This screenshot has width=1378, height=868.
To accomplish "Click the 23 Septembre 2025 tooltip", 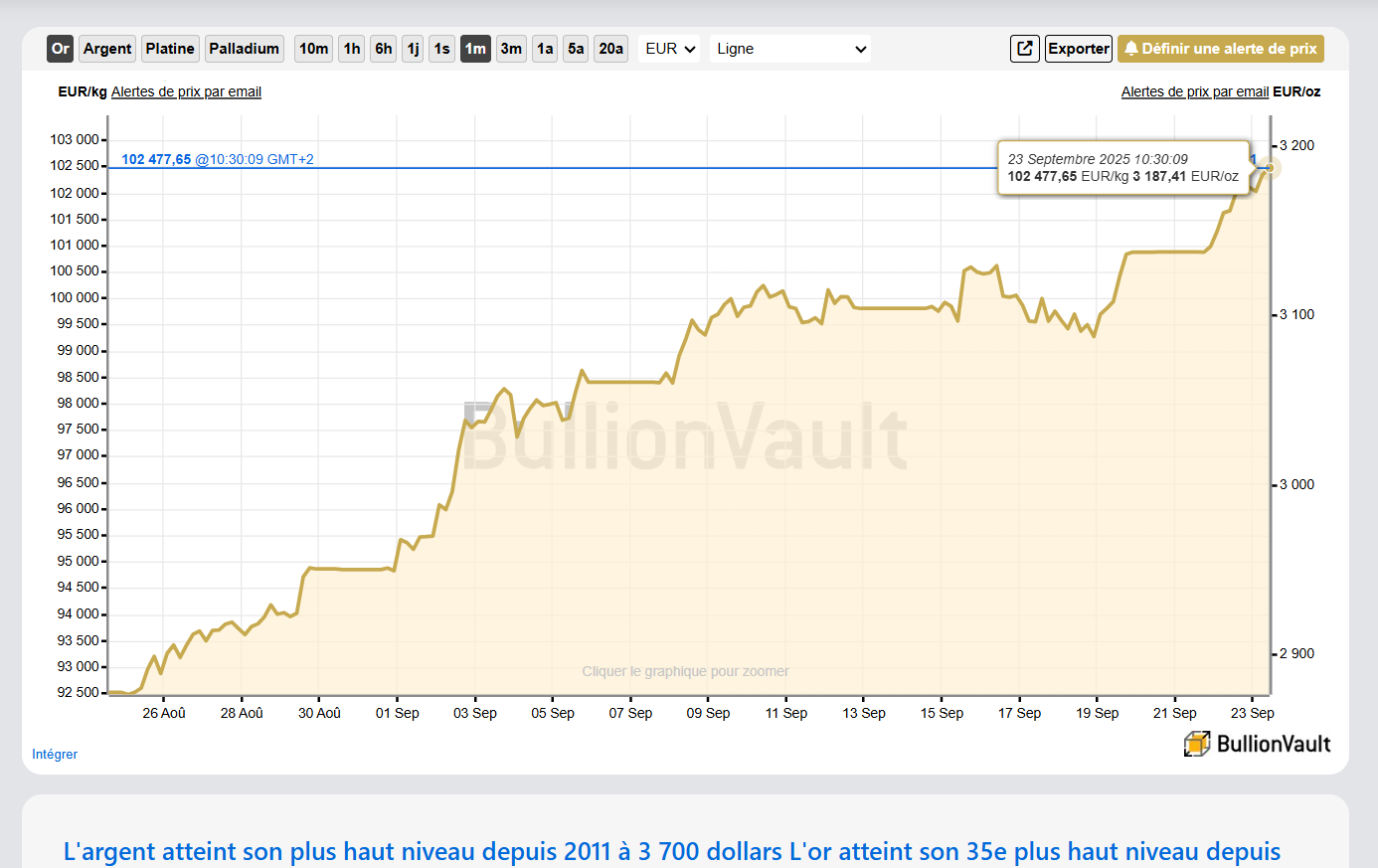I will click(1123, 168).
